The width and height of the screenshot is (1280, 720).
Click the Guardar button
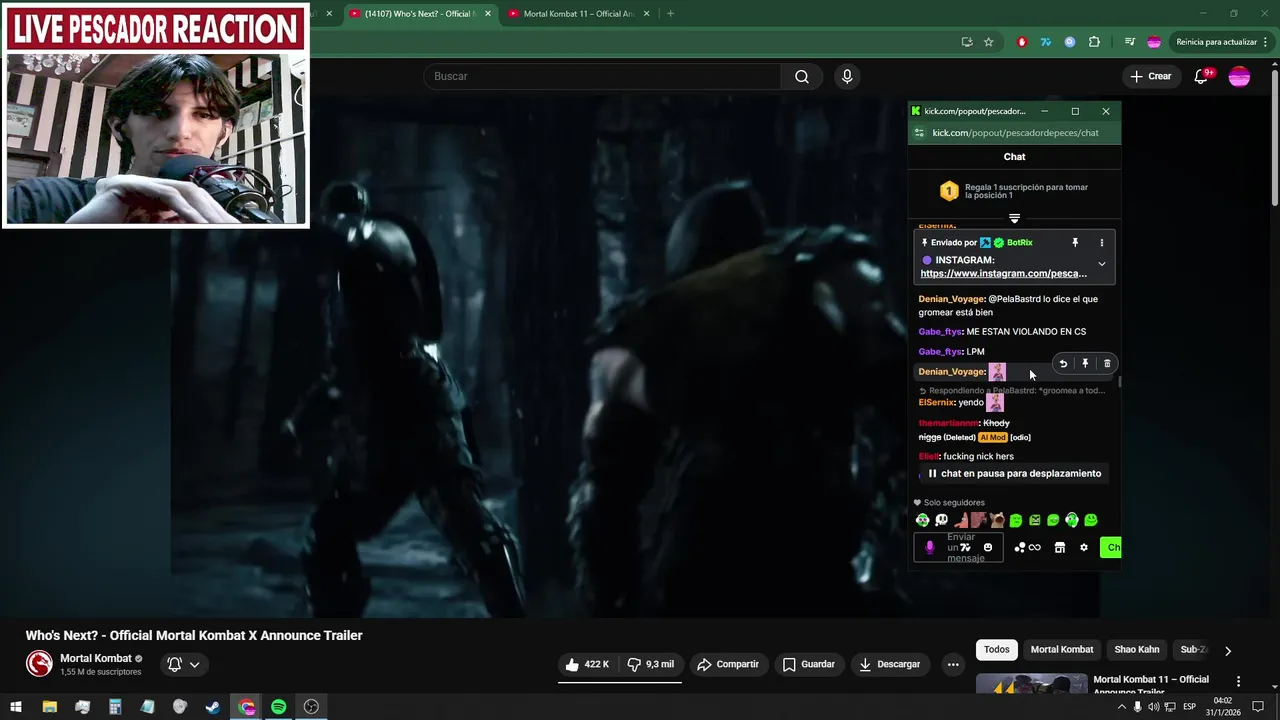tap(808, 664)
